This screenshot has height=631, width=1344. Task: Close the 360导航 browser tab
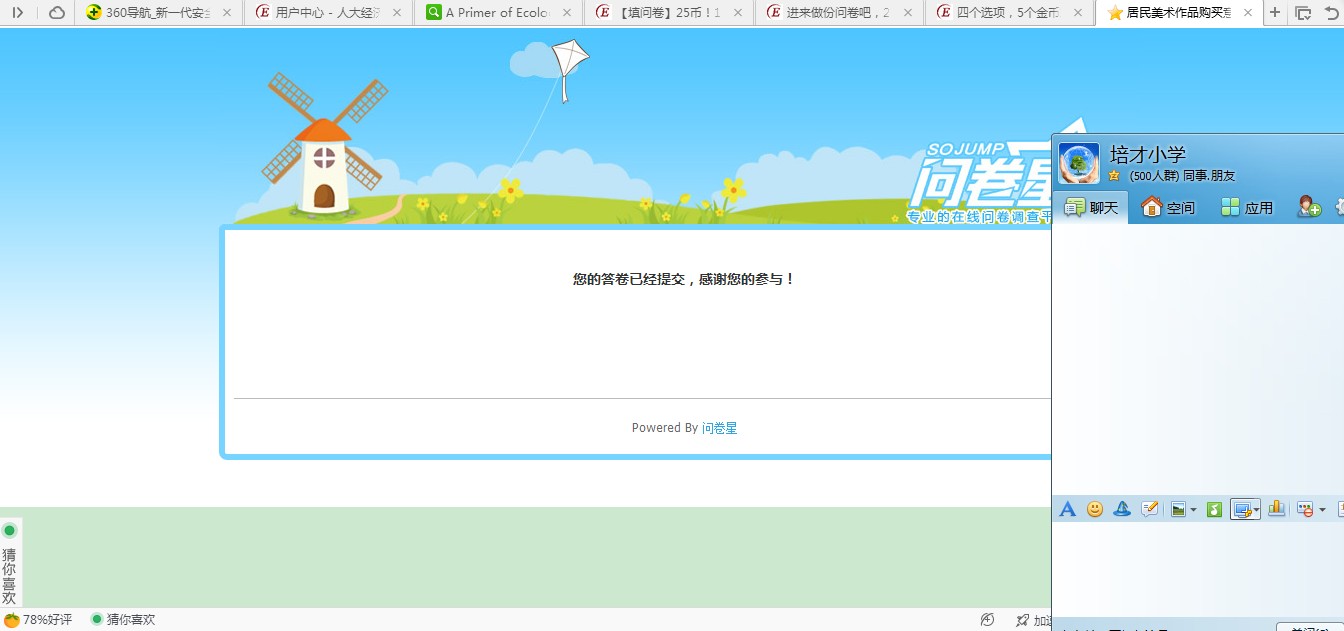(226, 13)
